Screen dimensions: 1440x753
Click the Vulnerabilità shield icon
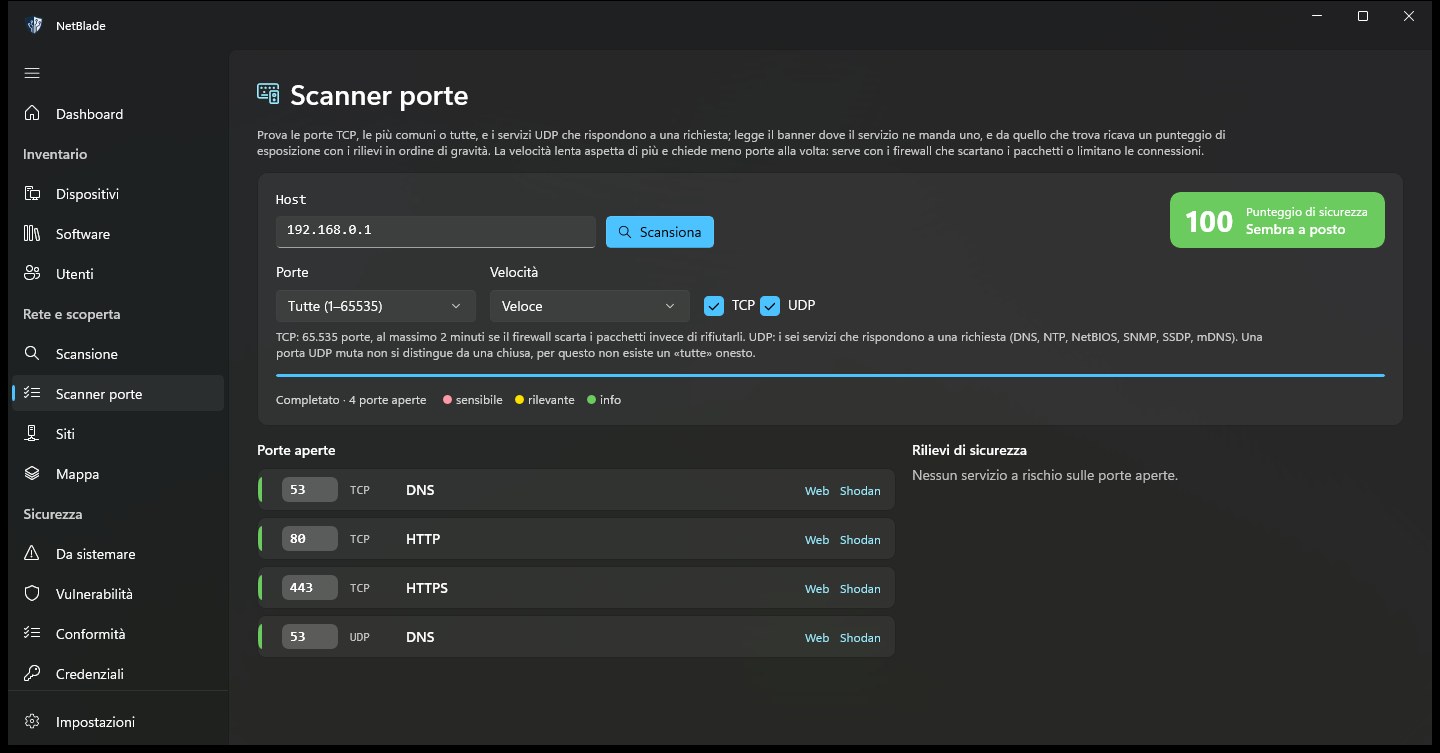[x=32, y=594]
